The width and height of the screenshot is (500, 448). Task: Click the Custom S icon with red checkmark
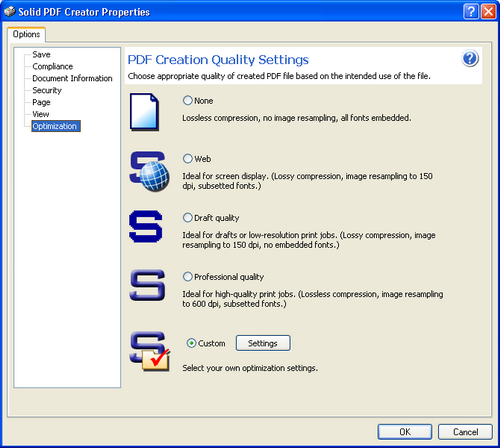[x=150, y=351]
